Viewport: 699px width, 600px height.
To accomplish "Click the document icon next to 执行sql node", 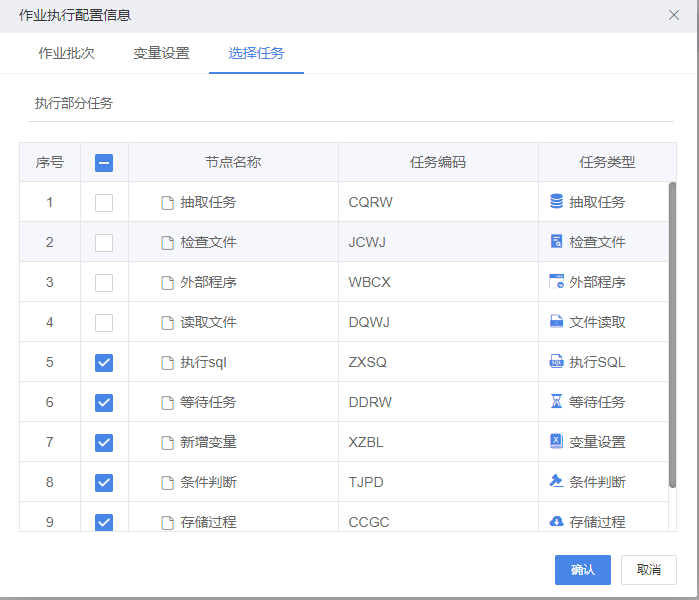I will (x=168, y=363).
